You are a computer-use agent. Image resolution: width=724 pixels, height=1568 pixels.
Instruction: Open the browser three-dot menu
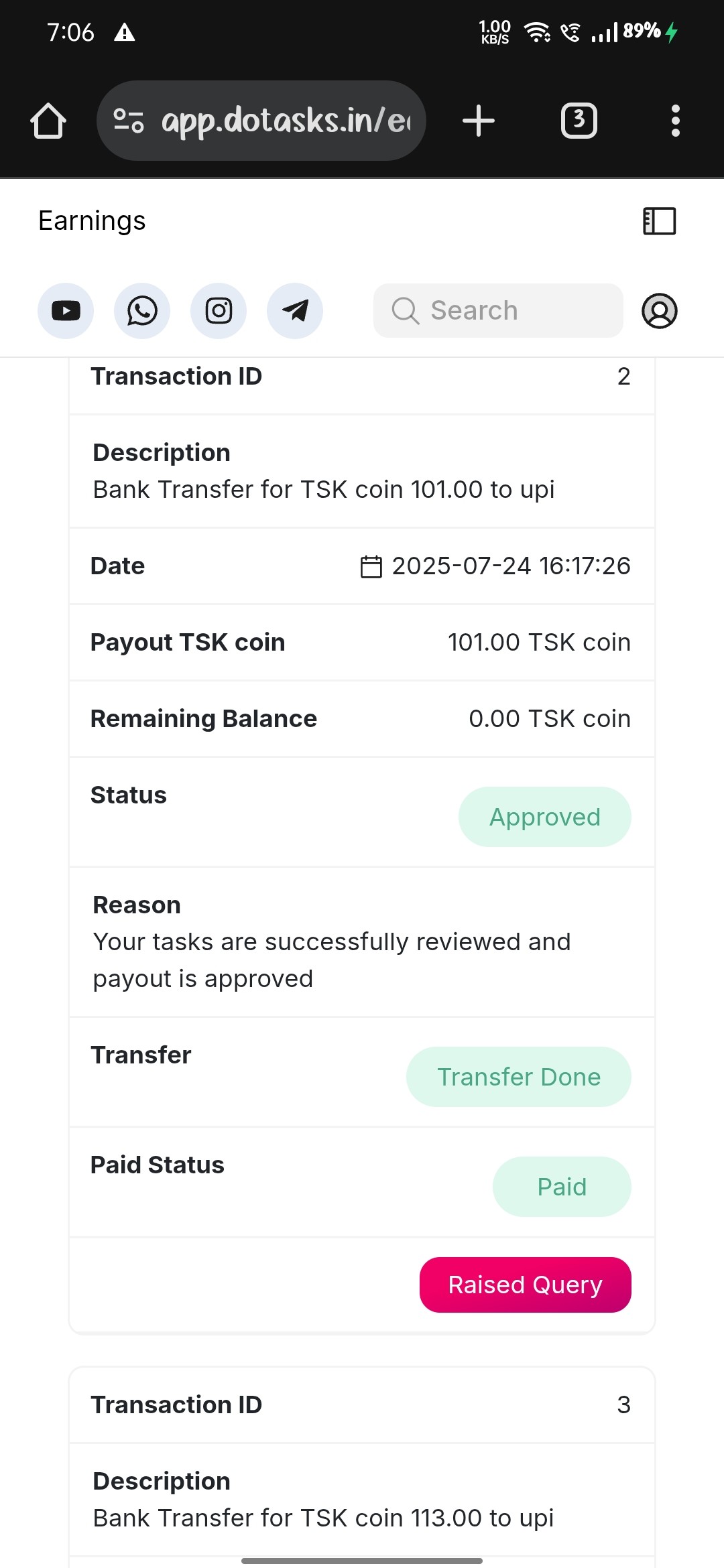[676, 121]
